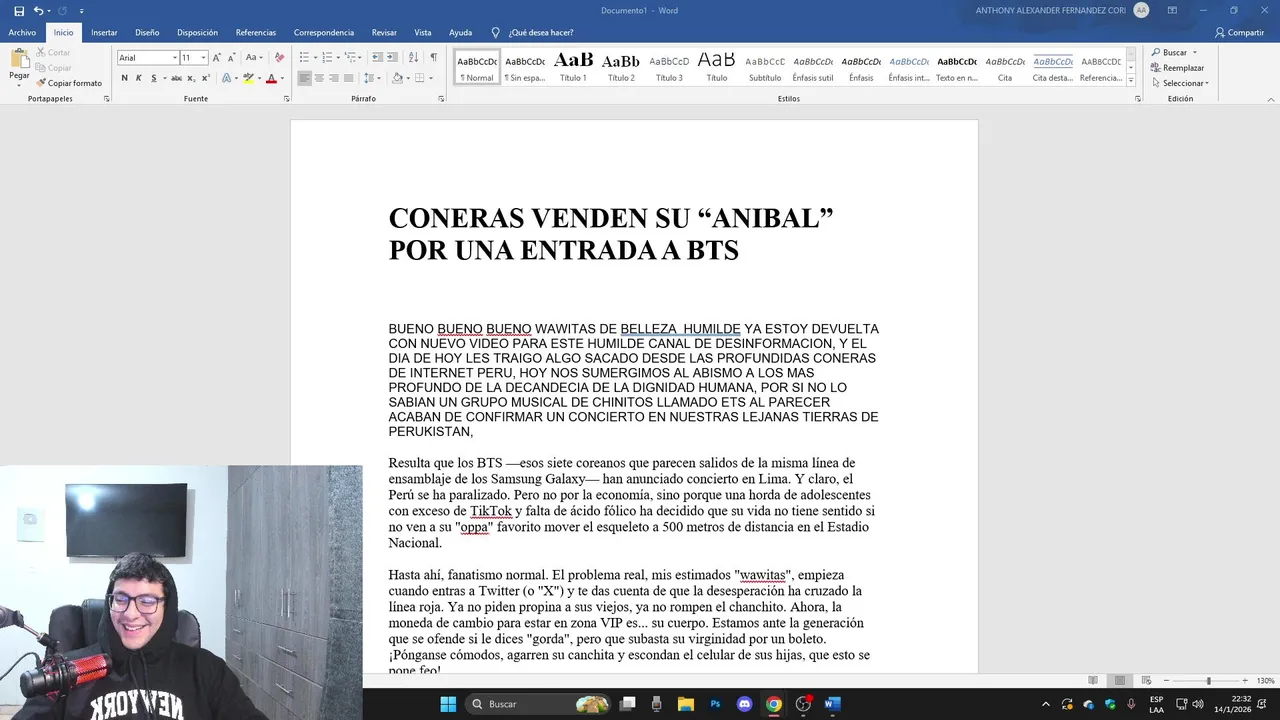Expand the Estilos gallery more arrow

(x=1131, y=81)
